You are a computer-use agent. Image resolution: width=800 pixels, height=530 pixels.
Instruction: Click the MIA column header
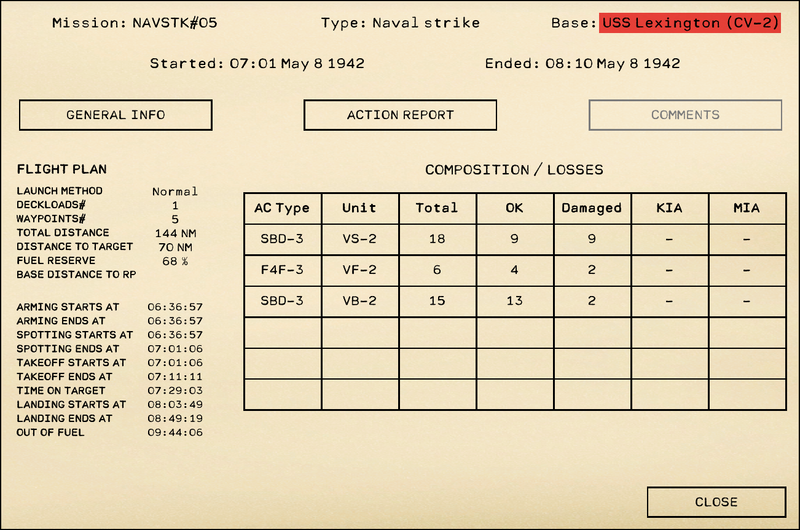(747, 208)
